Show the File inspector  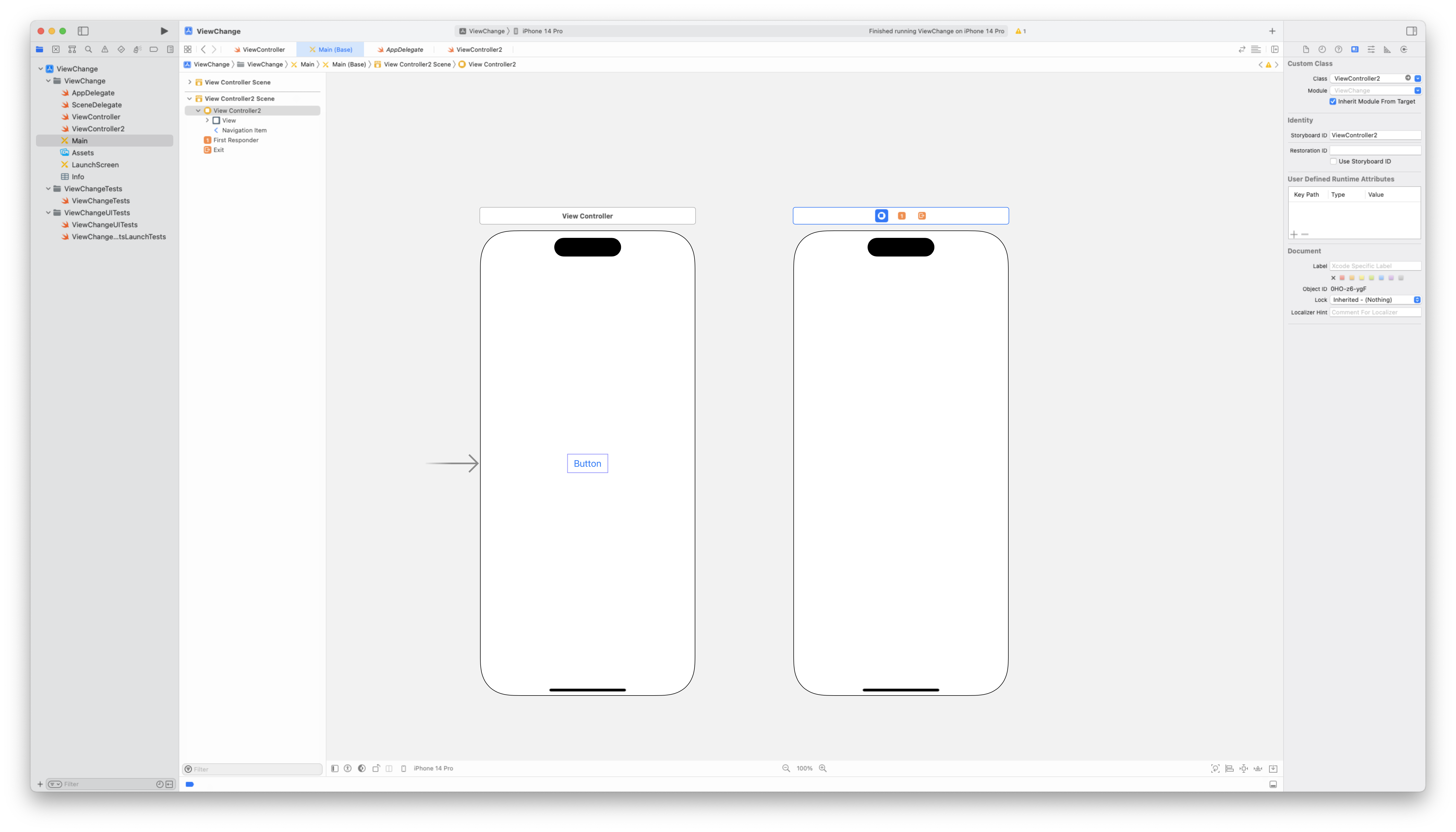click(x=1306, y=49)
